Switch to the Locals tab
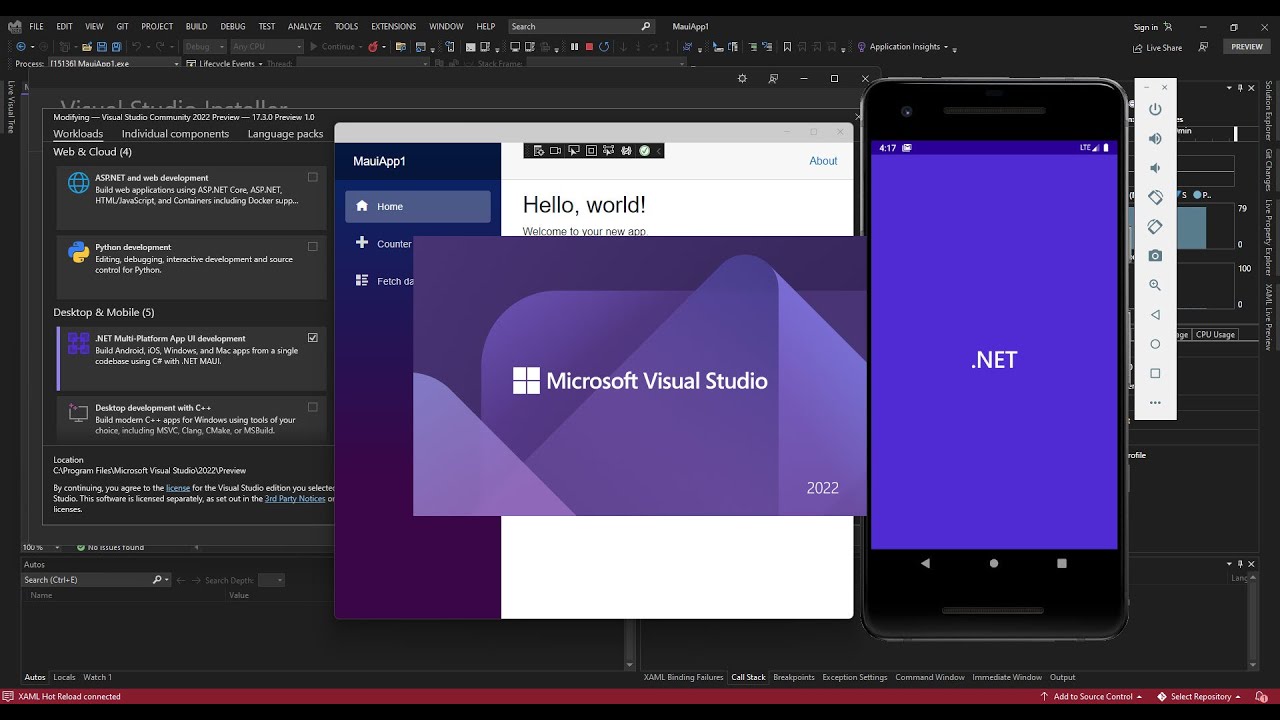 tap(64, 677)
